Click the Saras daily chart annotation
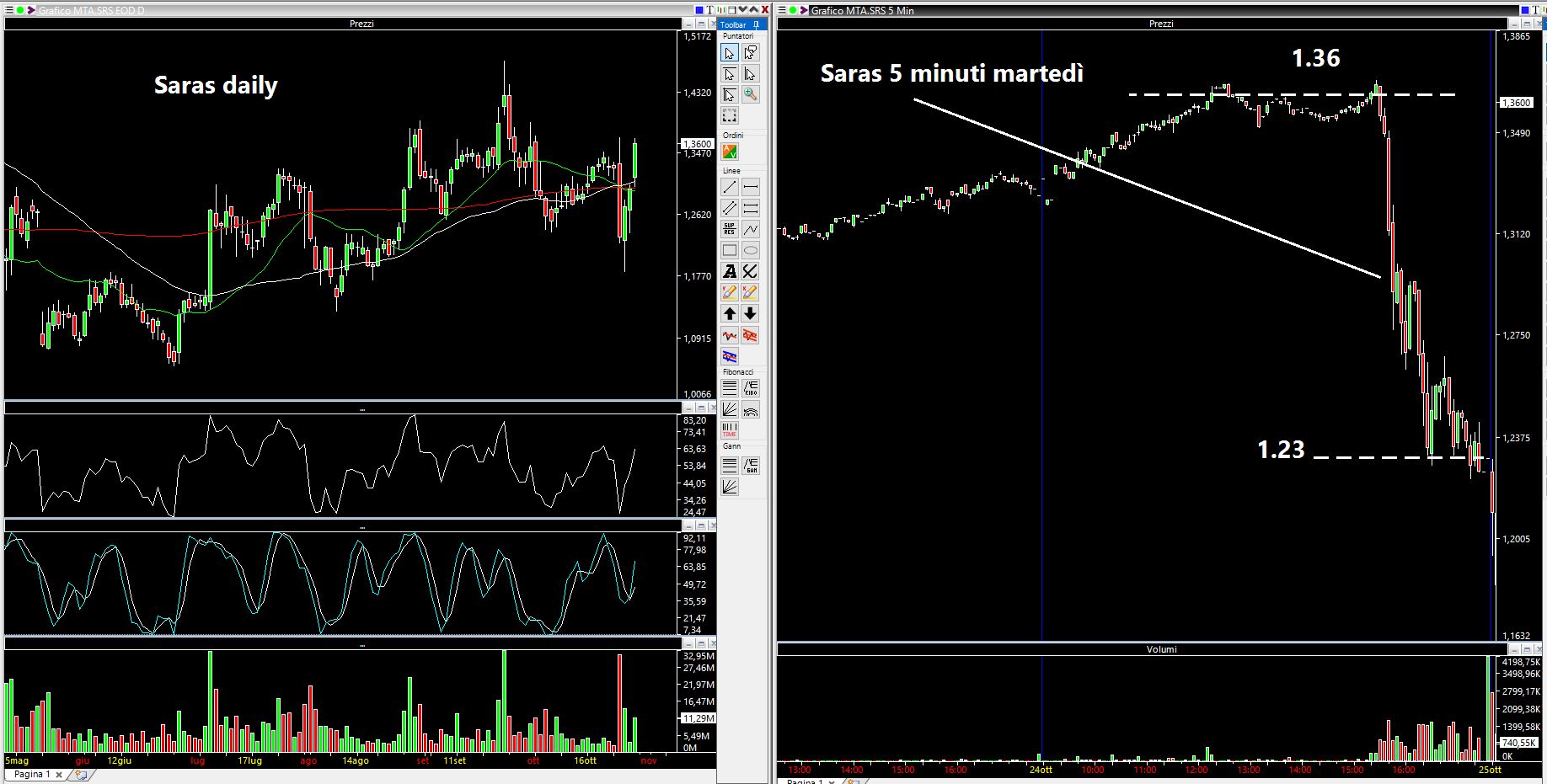 pyautogui.click(x=216, y=85)
